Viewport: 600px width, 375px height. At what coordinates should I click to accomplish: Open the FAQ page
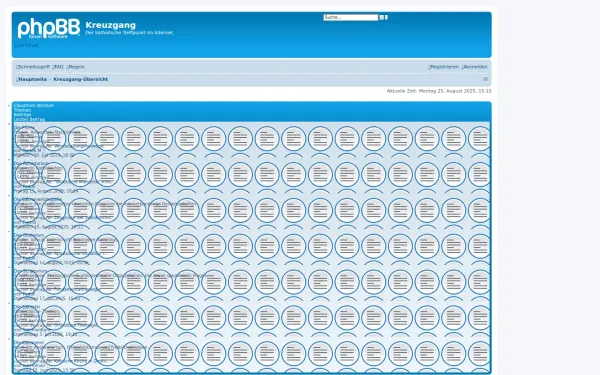(x=58, y=67)
